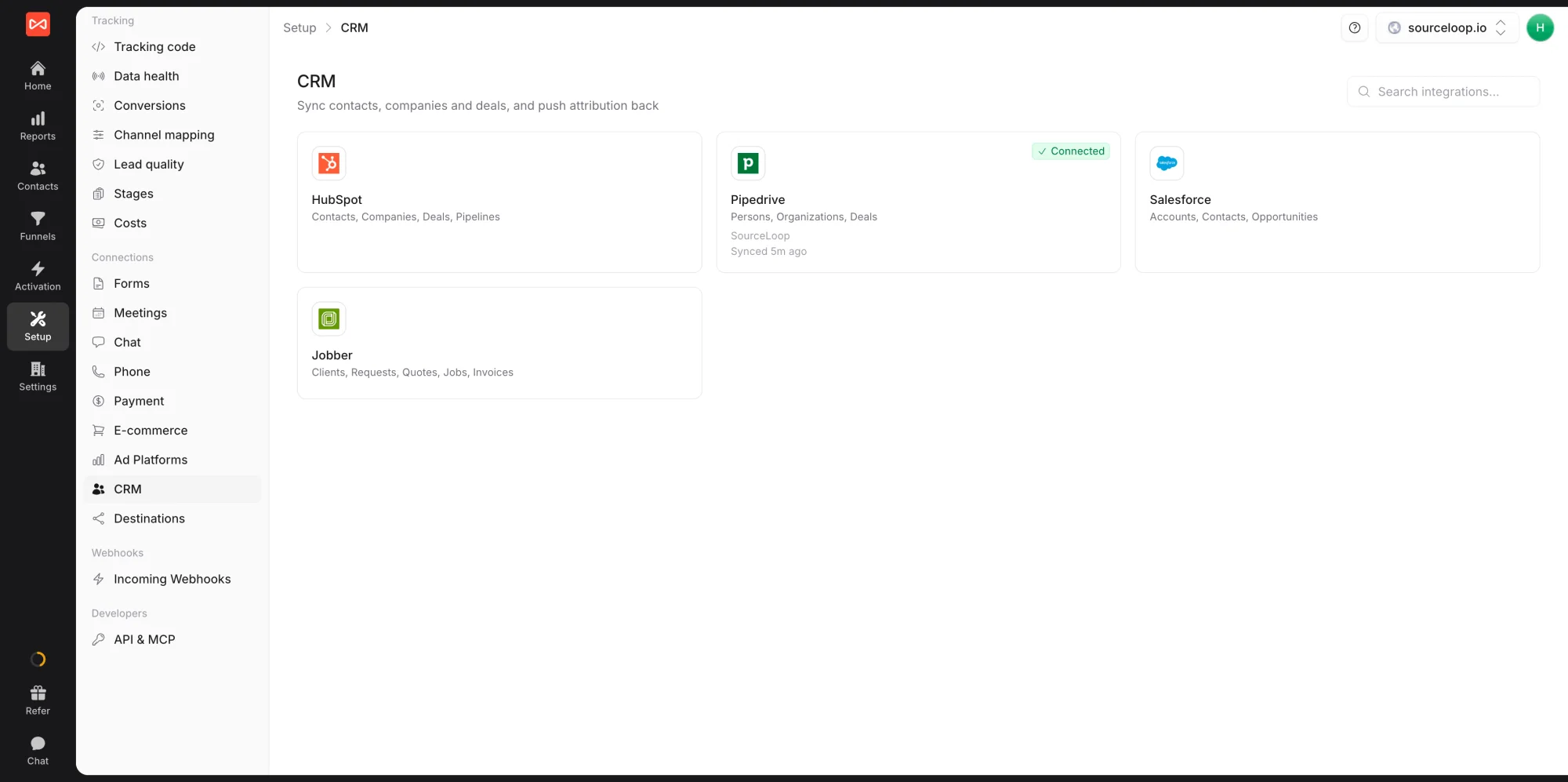Click the HubSpot logo icon
The image size is (1568, 782).
click(x=328, y=163)
